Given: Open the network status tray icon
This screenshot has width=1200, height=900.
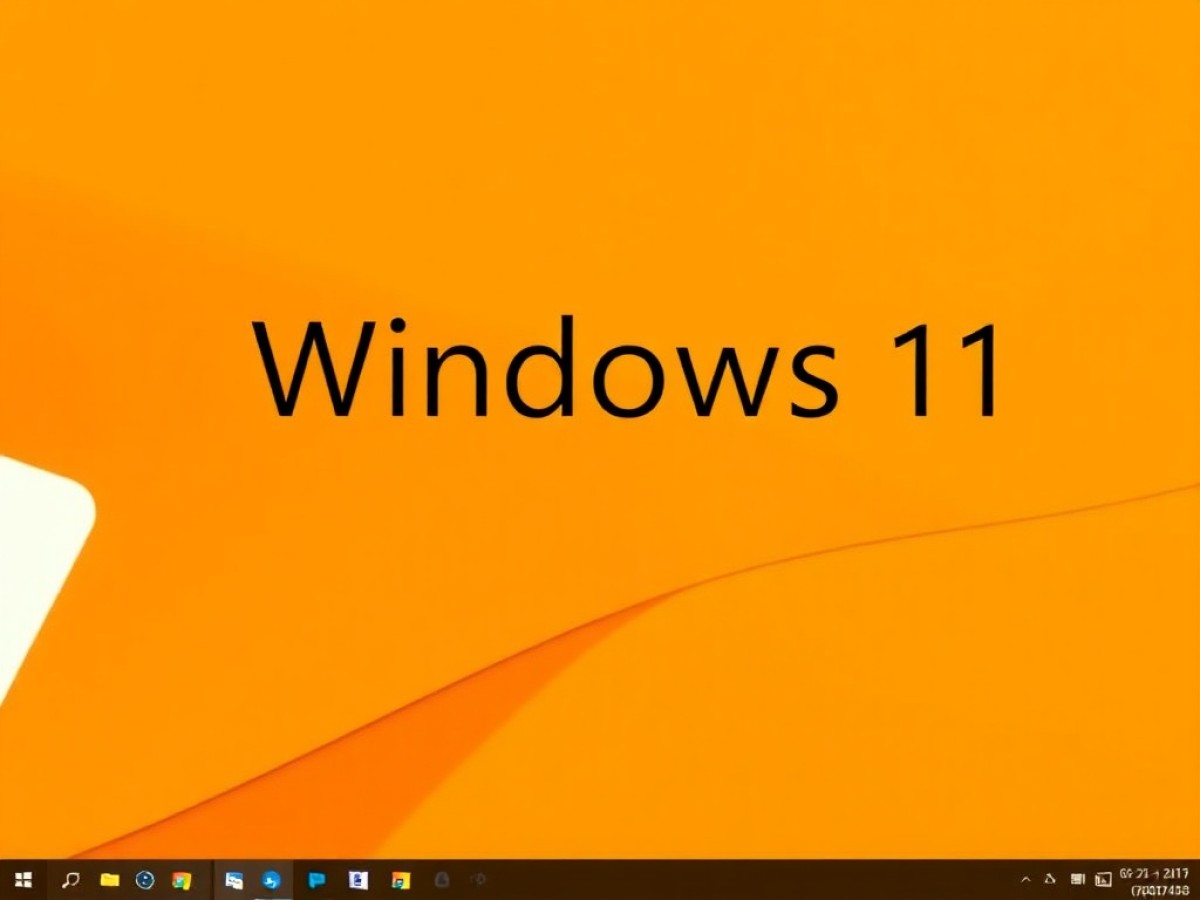Looking at the screenshot, I should click(1077, 880).
